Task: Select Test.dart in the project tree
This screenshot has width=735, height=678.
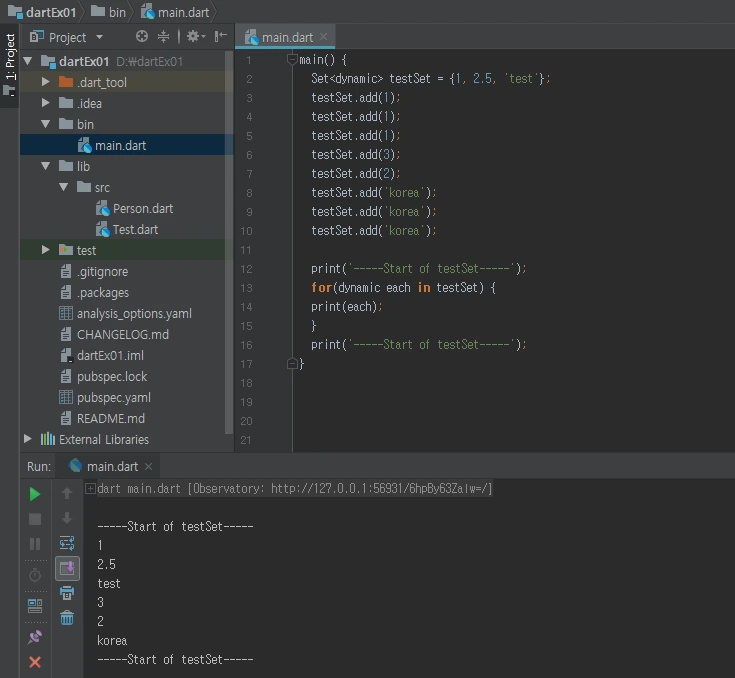Action: (x=127, y=229)
